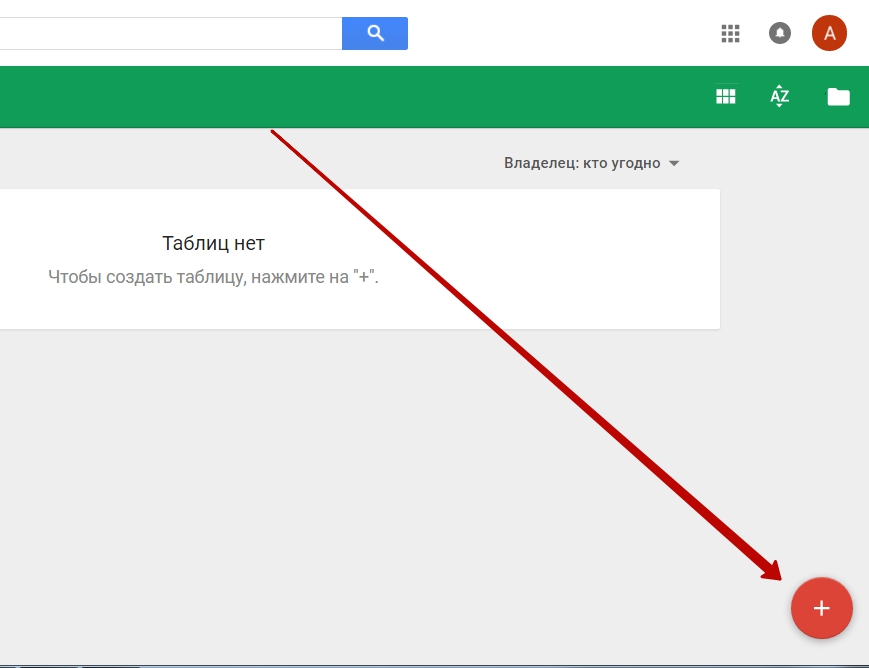Open the Google apps grid launcher
The image size is (869, 668).
coord(730,33)
